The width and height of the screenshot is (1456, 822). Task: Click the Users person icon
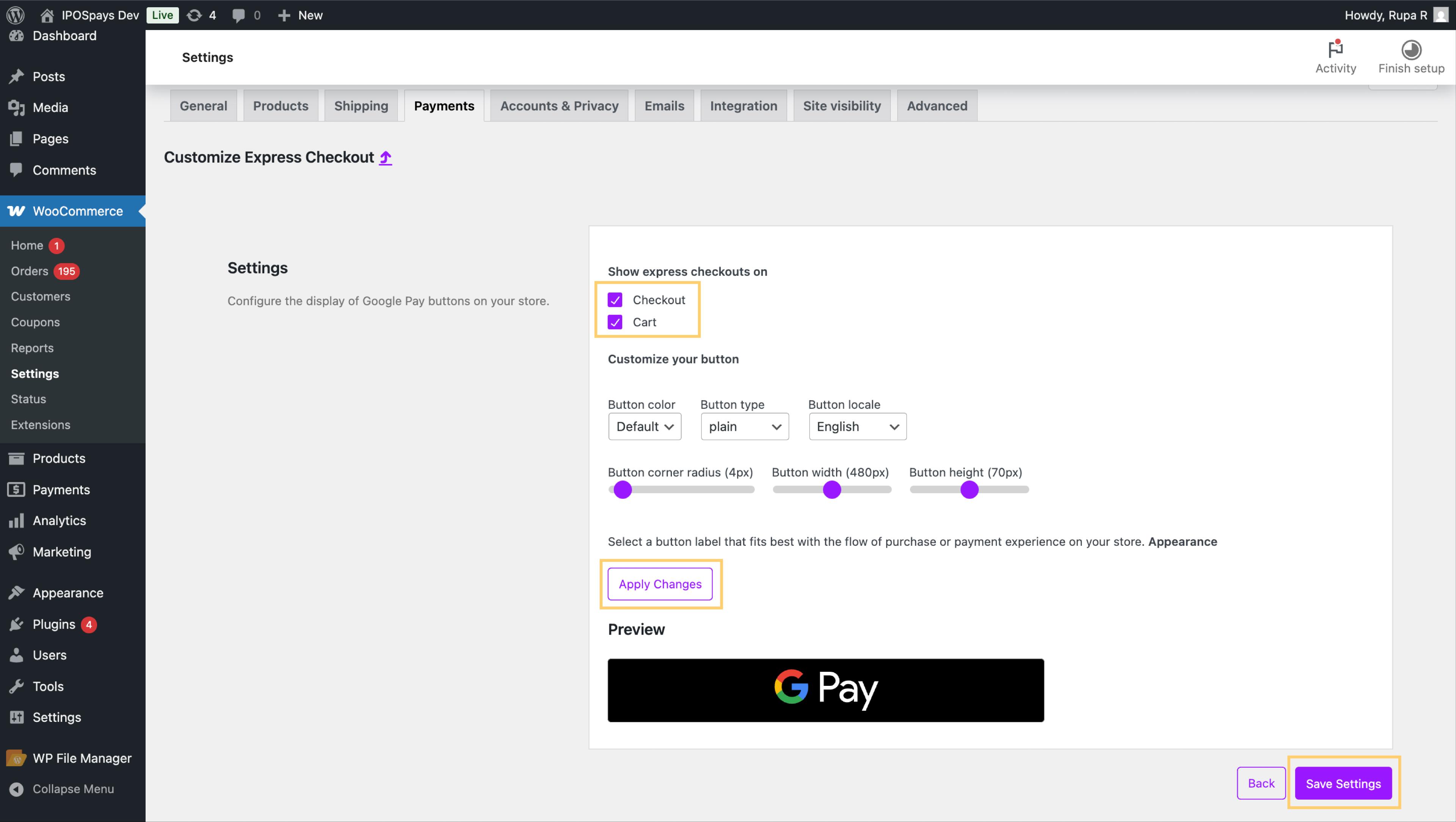pyautogui.click(x=16, y=655)
